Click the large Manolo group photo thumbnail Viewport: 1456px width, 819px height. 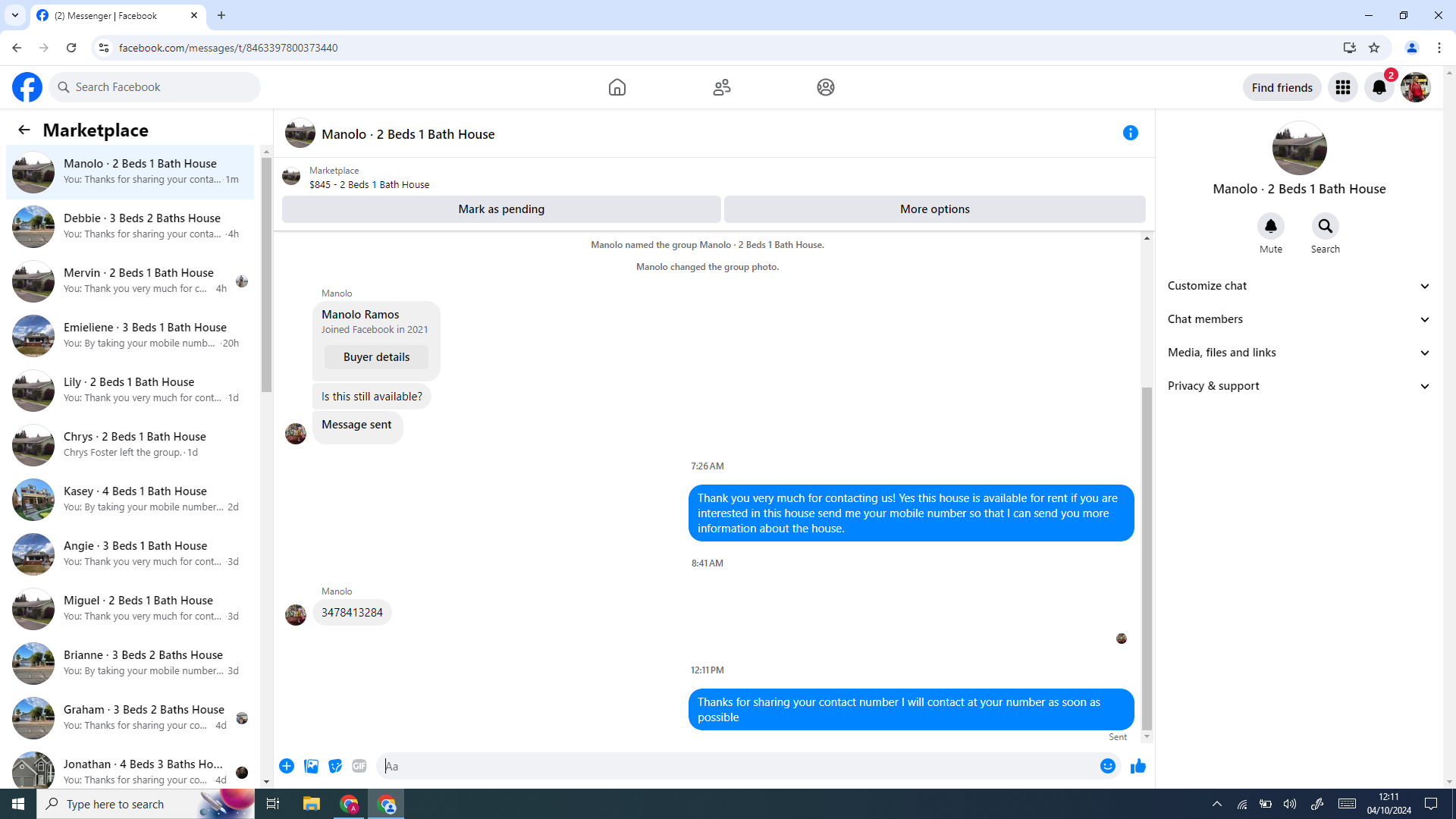[1299, 149]
